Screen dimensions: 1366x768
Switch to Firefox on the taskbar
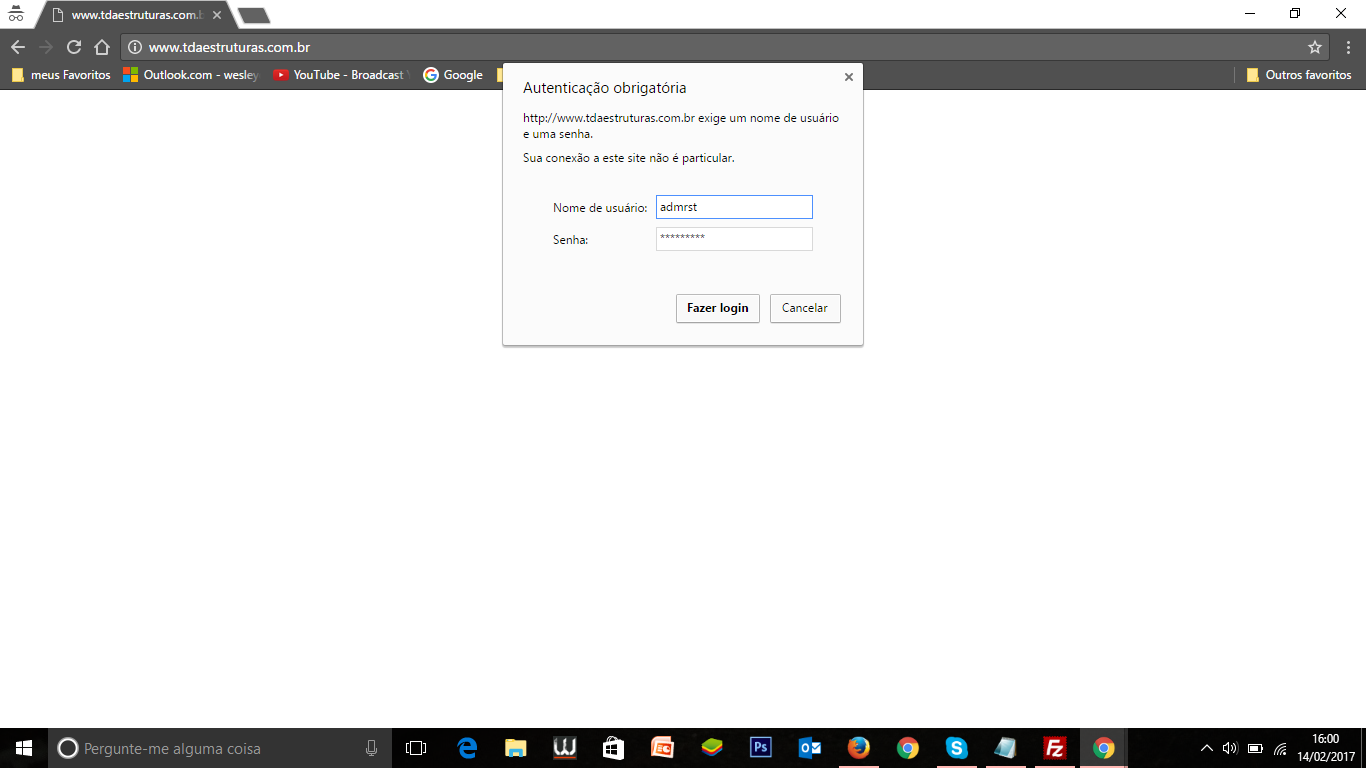[x=859, y=748]
